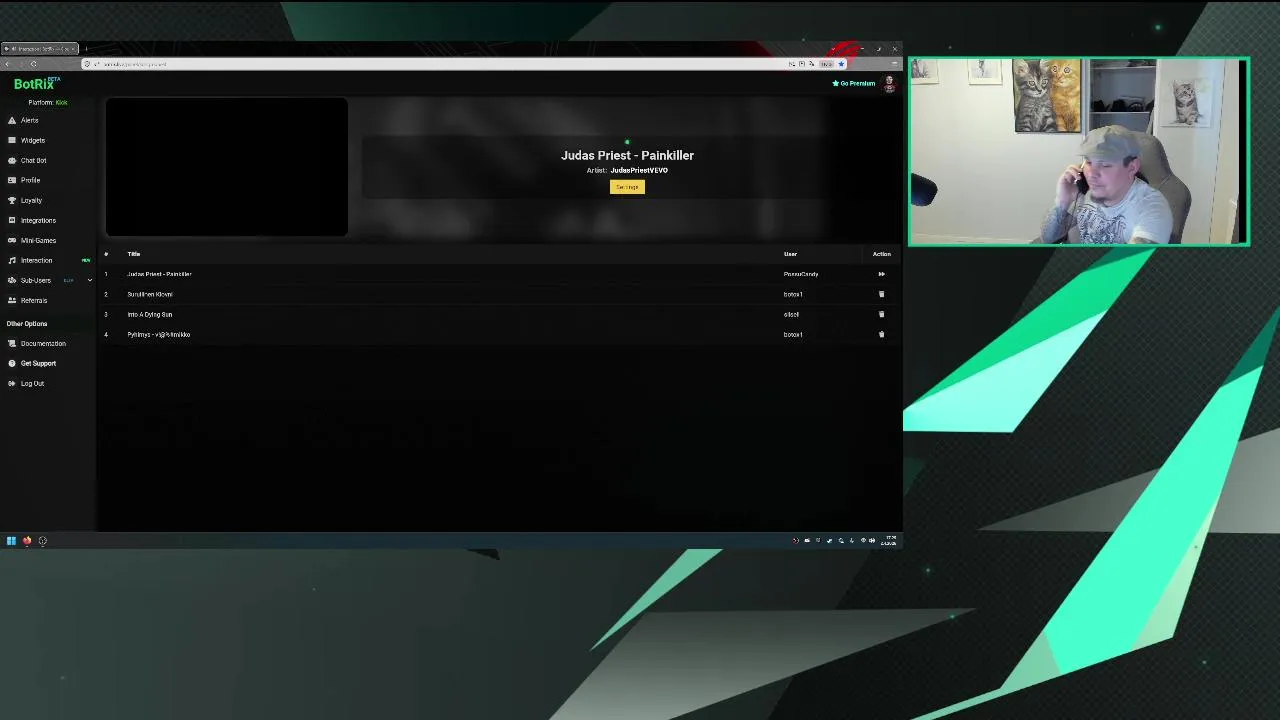Open Mini-Games from the sidebar
The width and height of the screenshot is (1280, 720).
coord(39,240)
